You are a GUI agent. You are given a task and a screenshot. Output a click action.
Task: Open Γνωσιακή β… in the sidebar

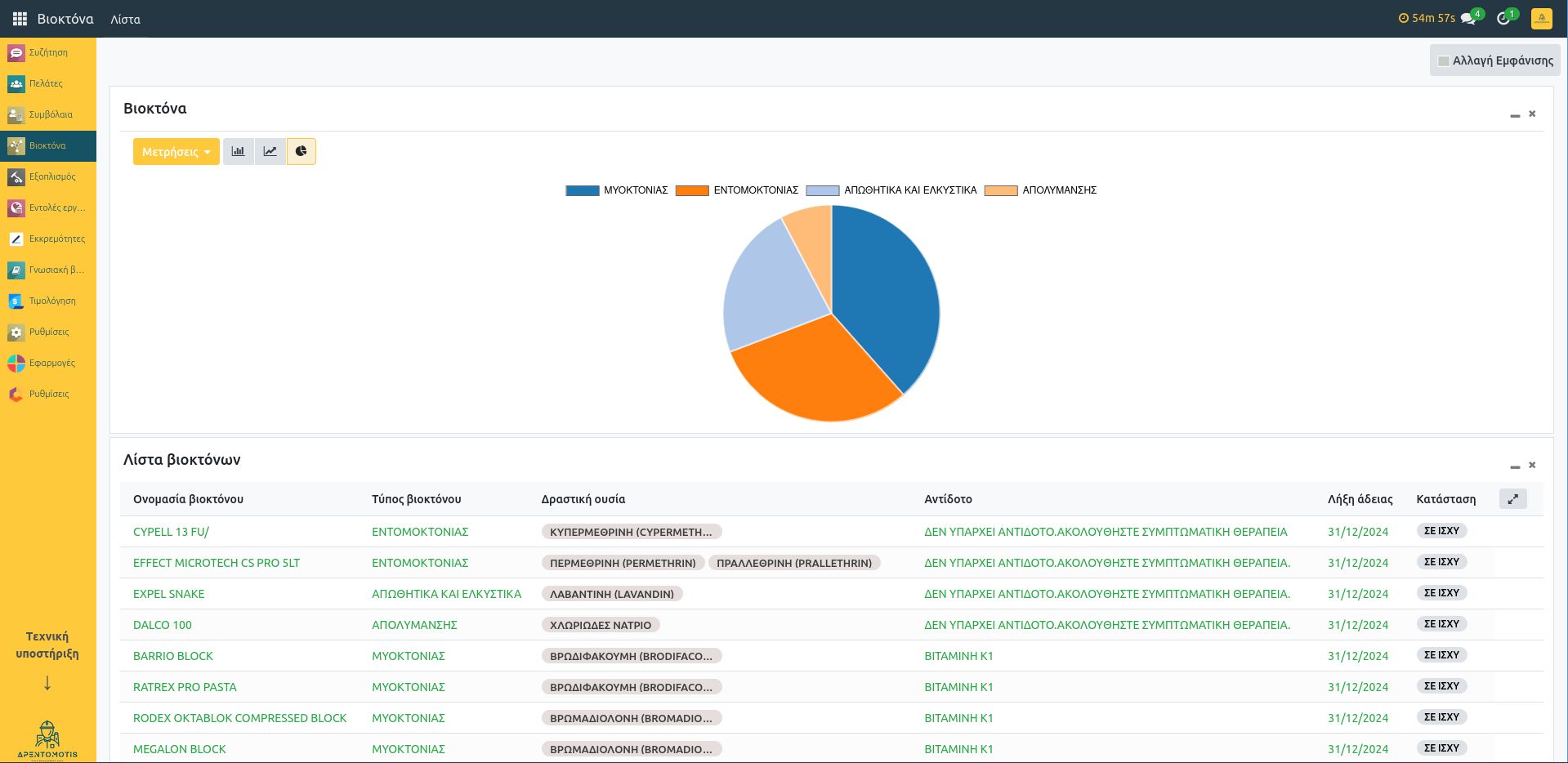click(x=48, y=270)
